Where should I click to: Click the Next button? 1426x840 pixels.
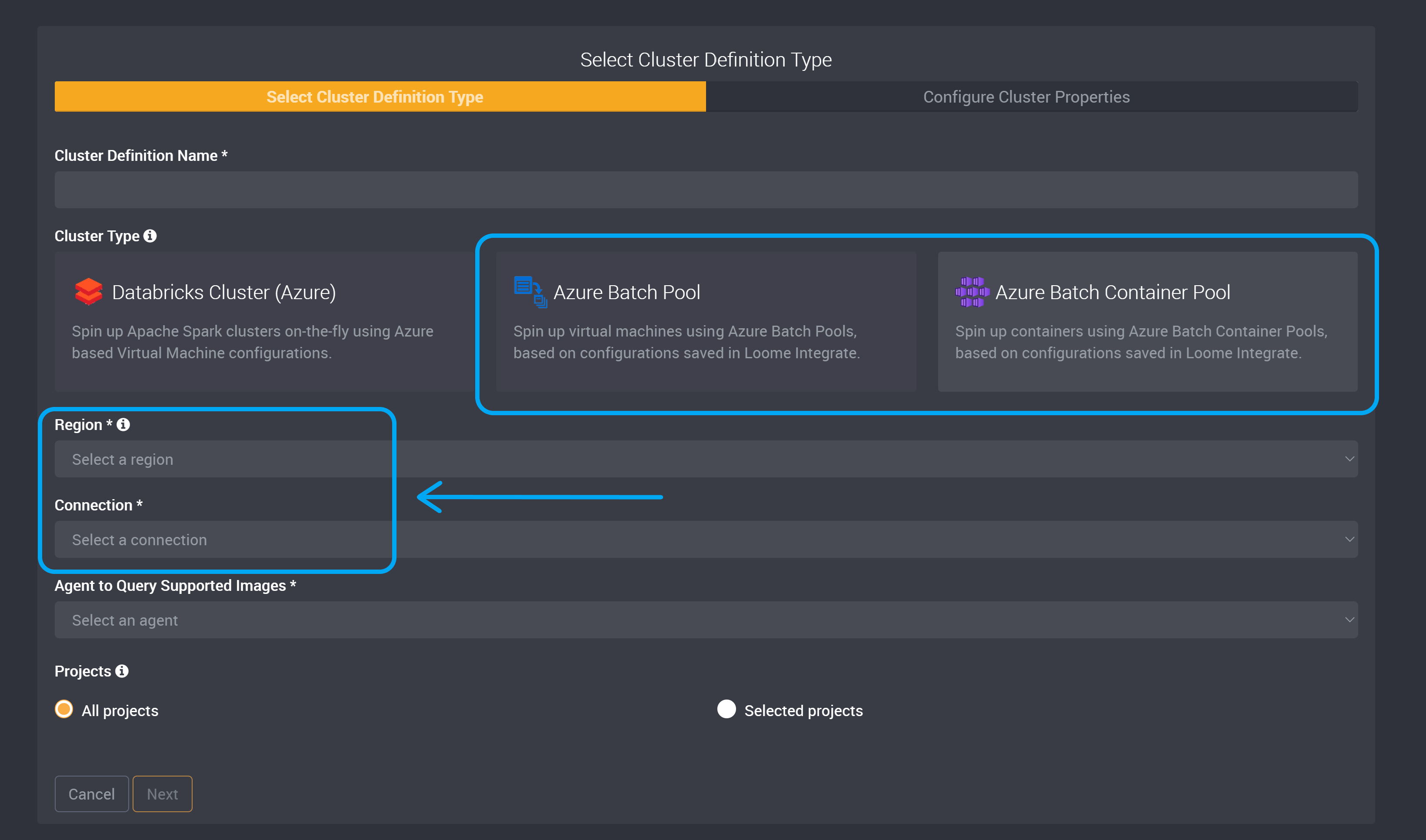click(x=163, y=794)
